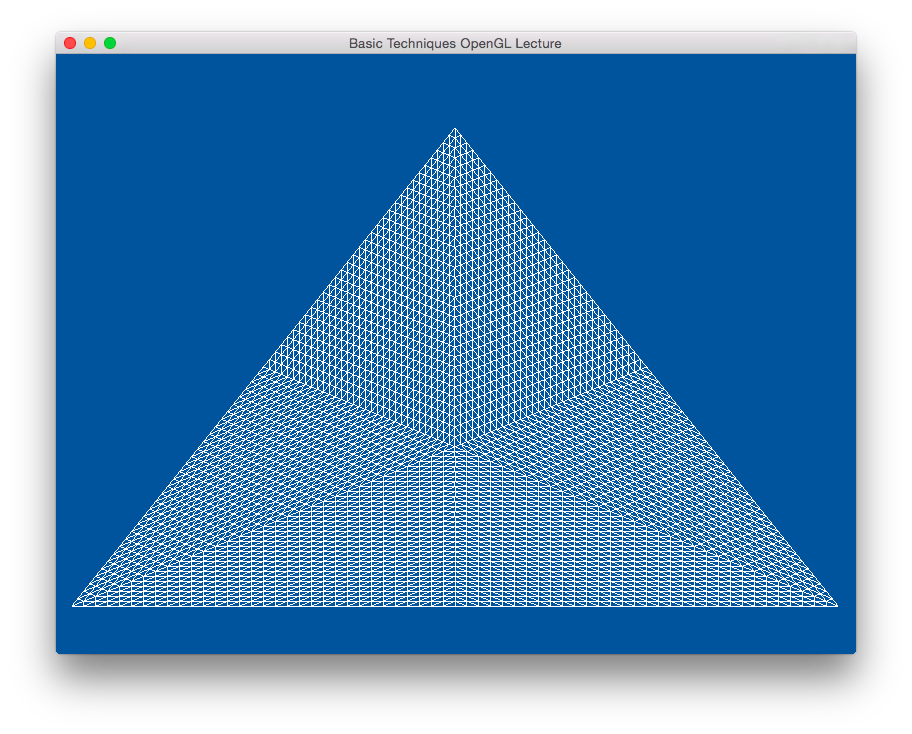Click the black desktop area below the window

[455, 695]
